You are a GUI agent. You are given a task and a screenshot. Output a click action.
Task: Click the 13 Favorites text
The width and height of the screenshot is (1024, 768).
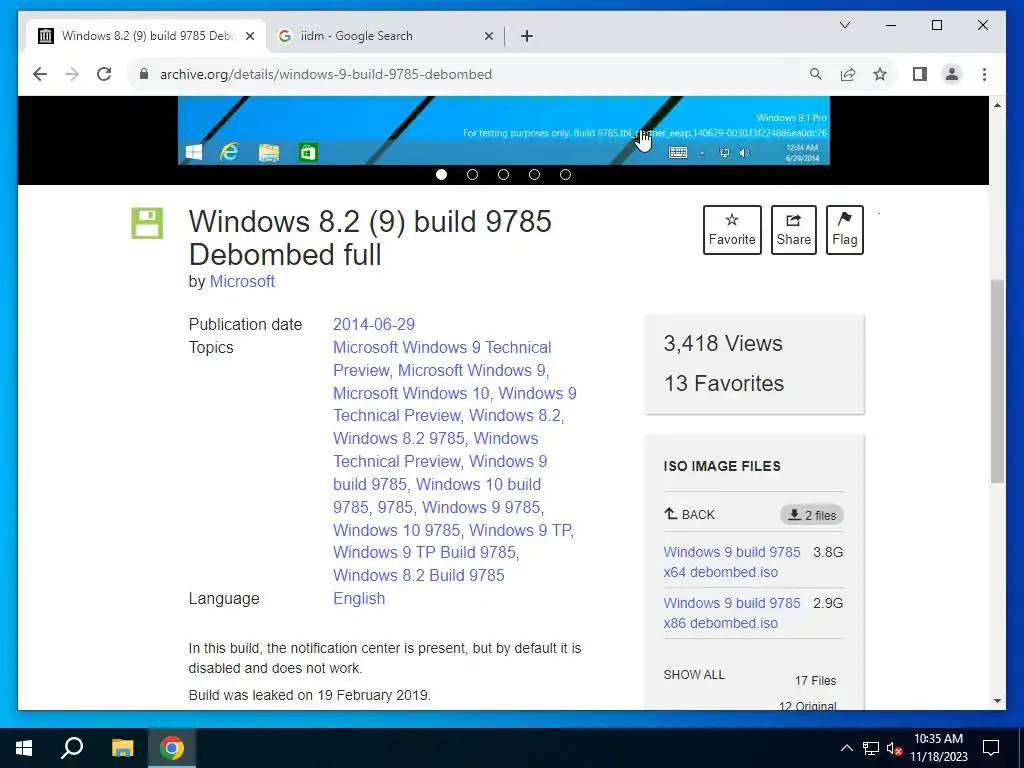click(724, 383)
